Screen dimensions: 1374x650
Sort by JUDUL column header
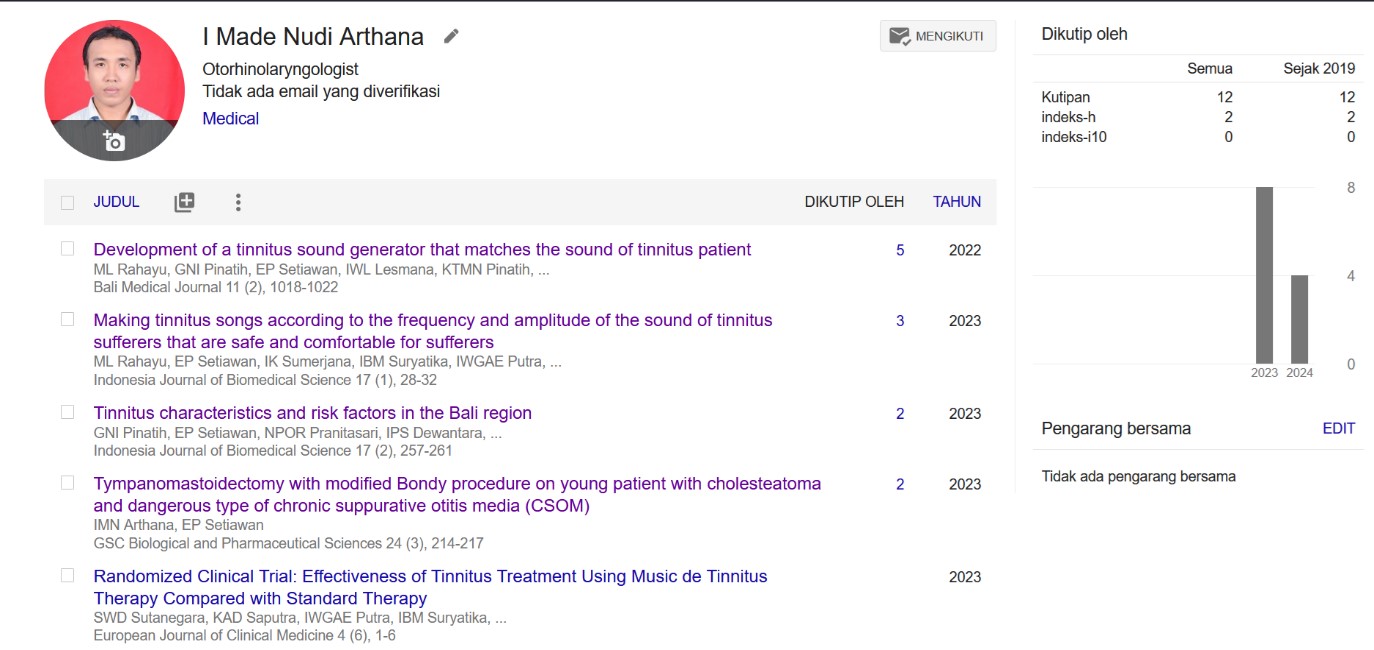116,202
